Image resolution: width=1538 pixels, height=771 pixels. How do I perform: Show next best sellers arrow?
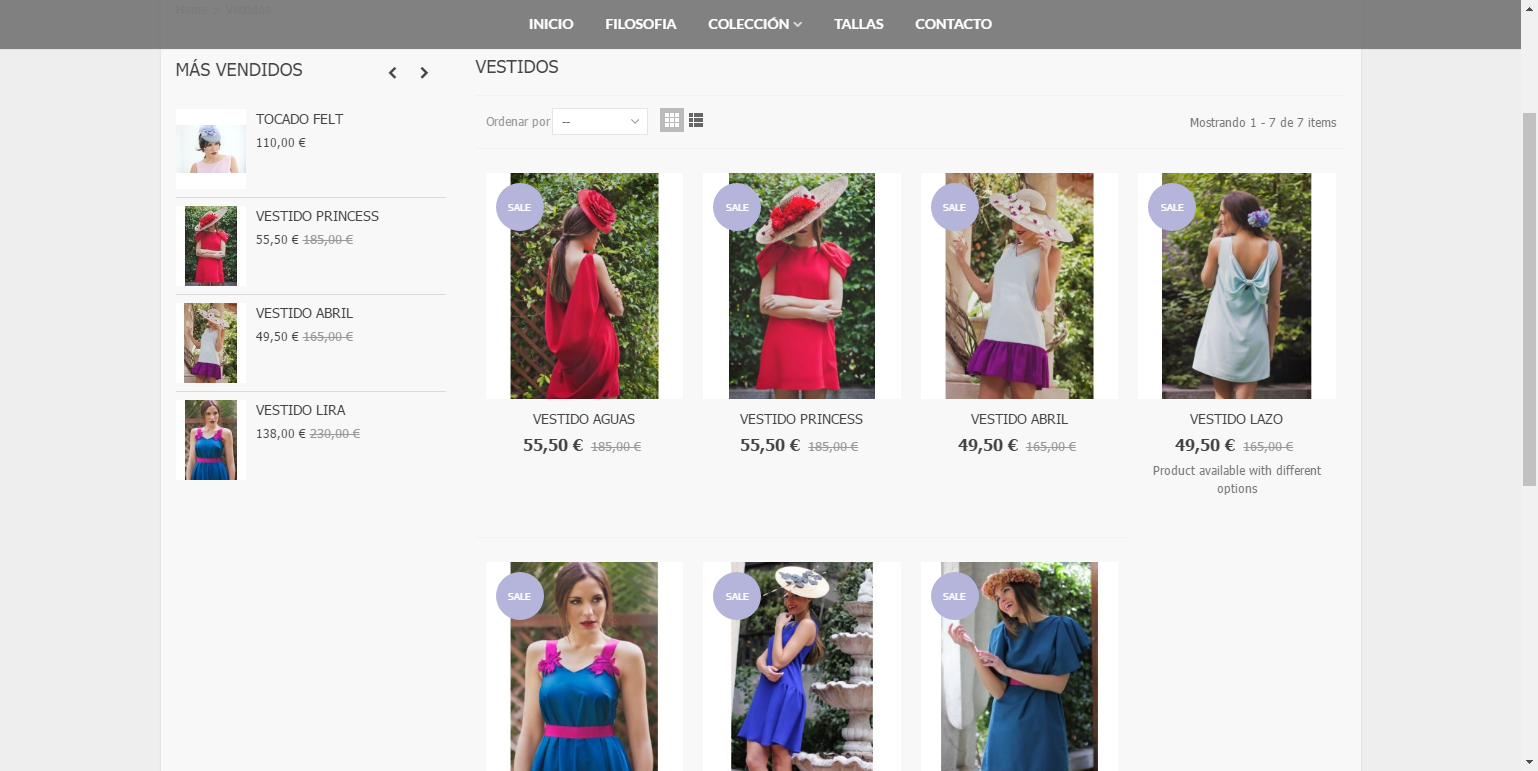(x=424, y=72)
